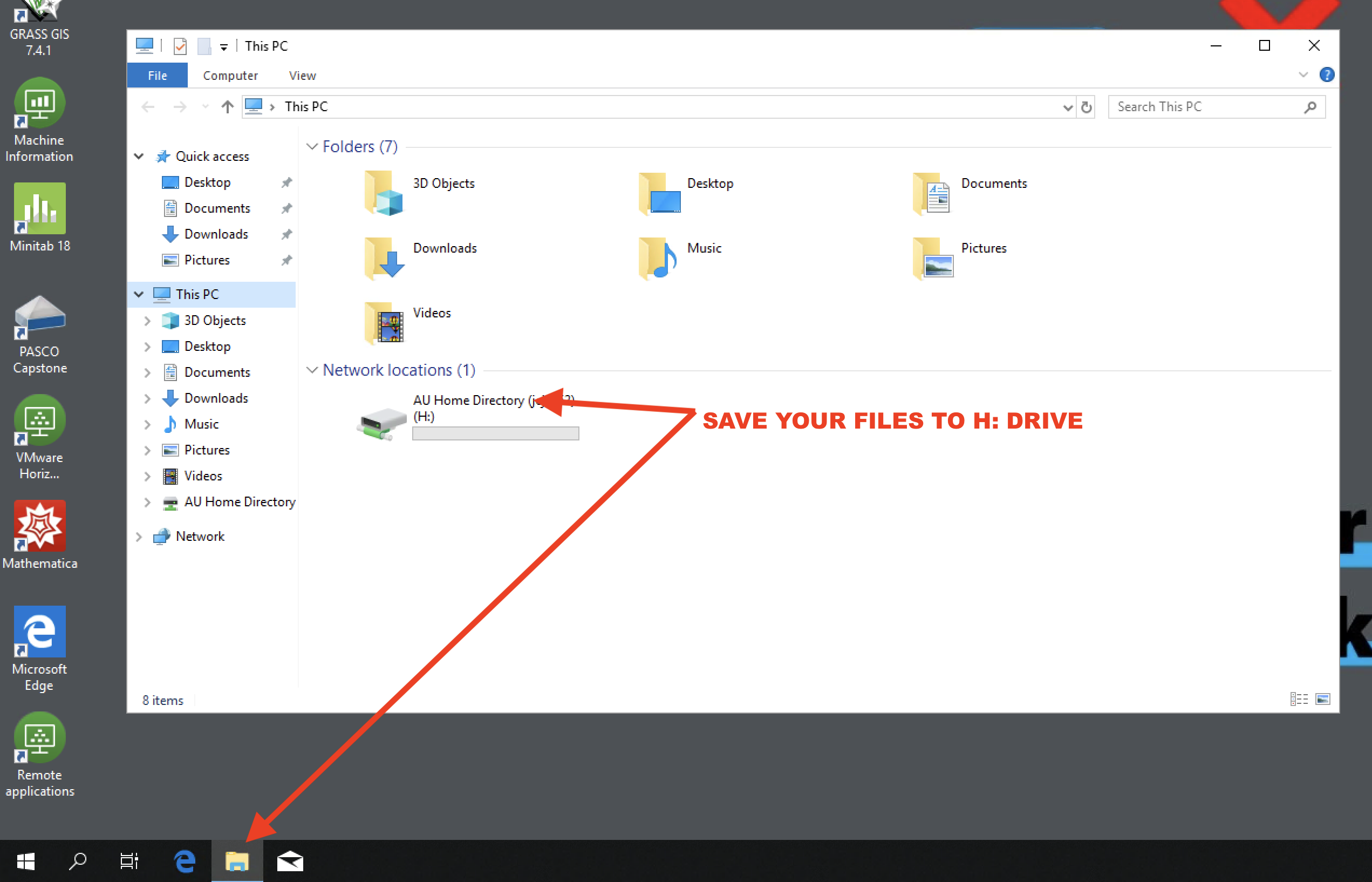This screenshot has width=1372, height=882.
Task: Open VMware Horizon from the desktop
Action: point(39,421)
